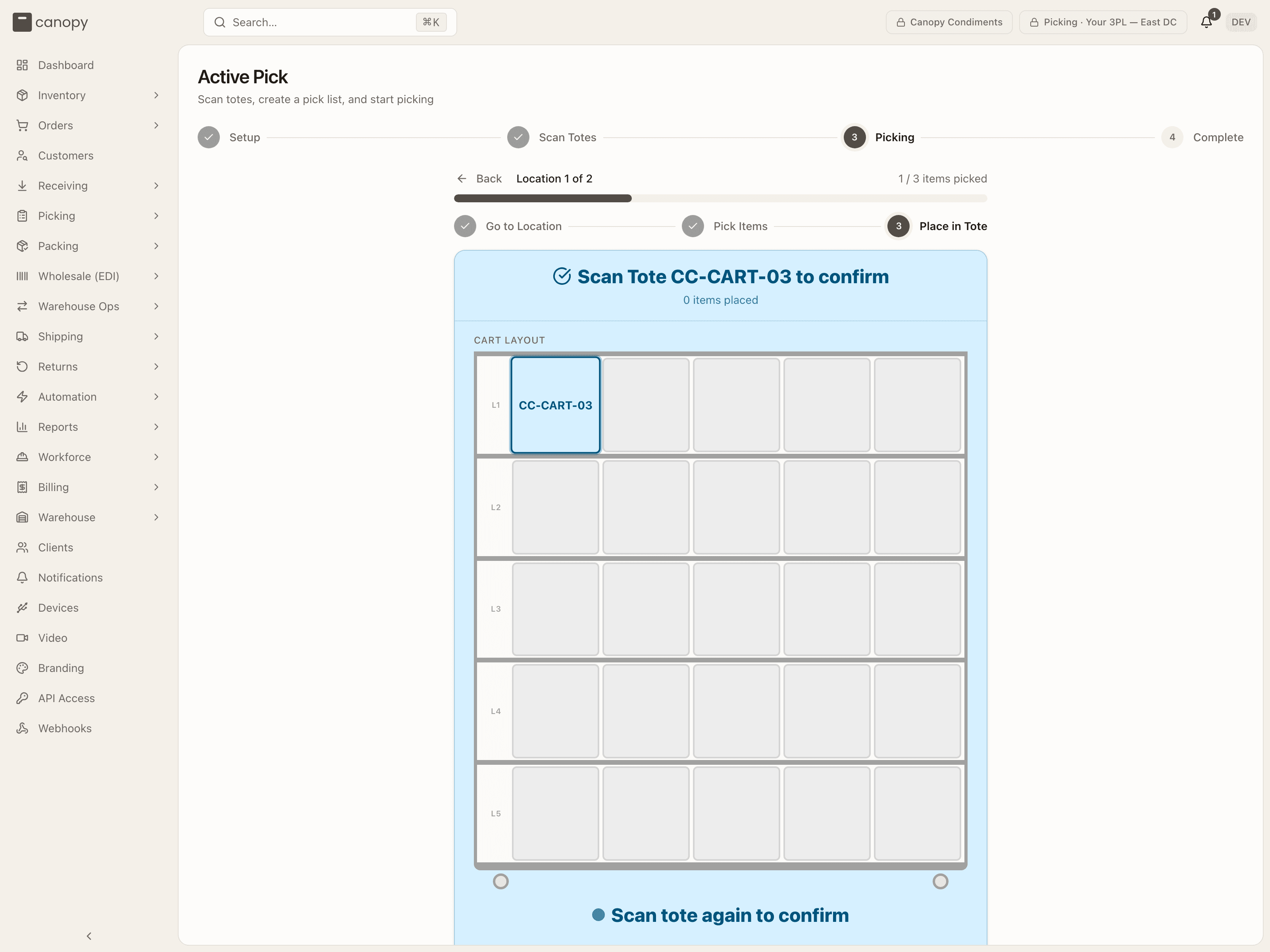Expand the Inventory menu chevron

156,95
